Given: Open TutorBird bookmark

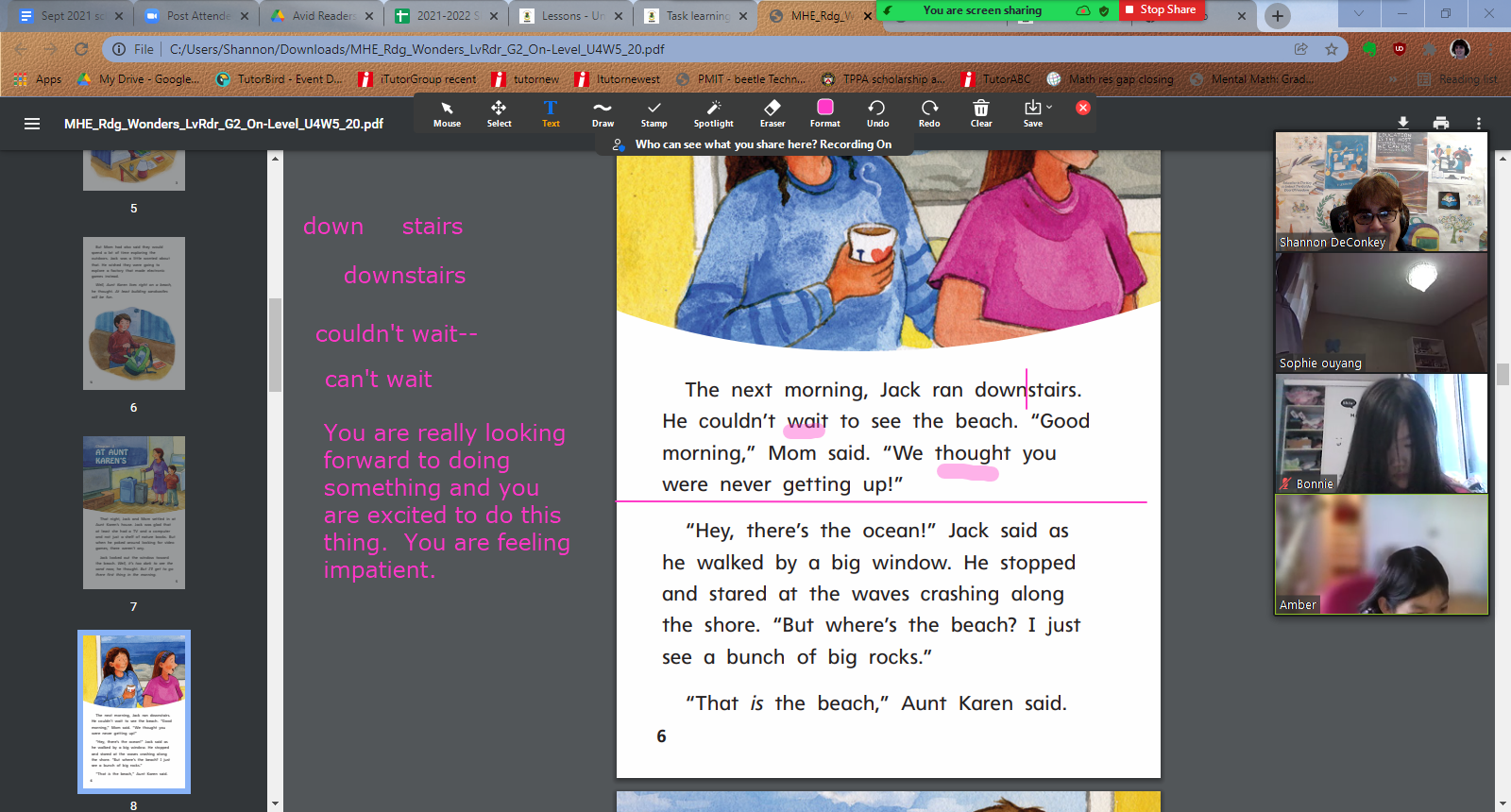Looking at the screenshot, I should pyautogui.click(x=280, y=79).
